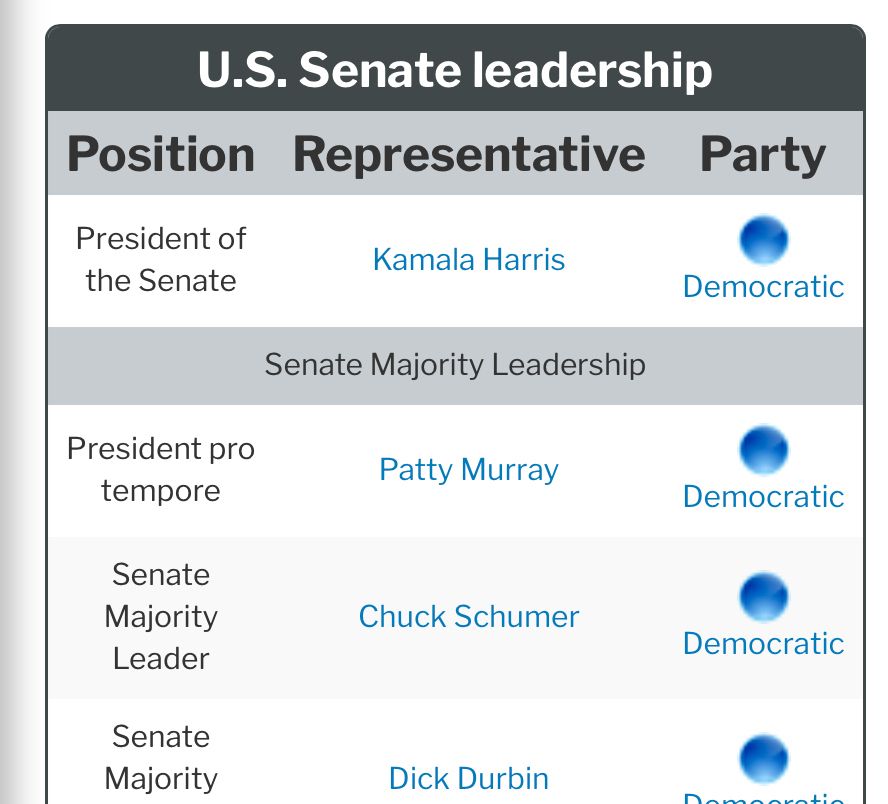The image size is (888, 804).
Task: Click the U.S. Senate leadership title bar
Action: pyautogui.click(x=455, y=69)
